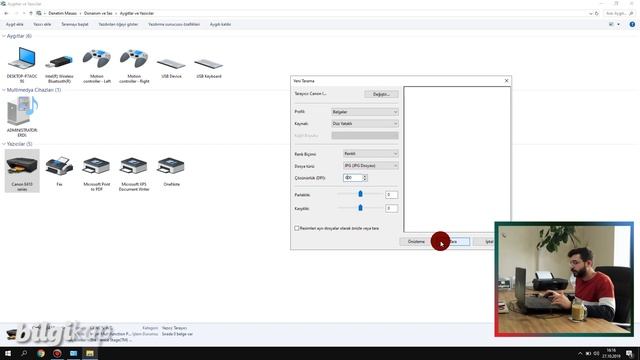Click the Önizleme button
Image resolution: width=640 pixels, height=360 pixels.
pyautogui.click(x=416, y=242)
